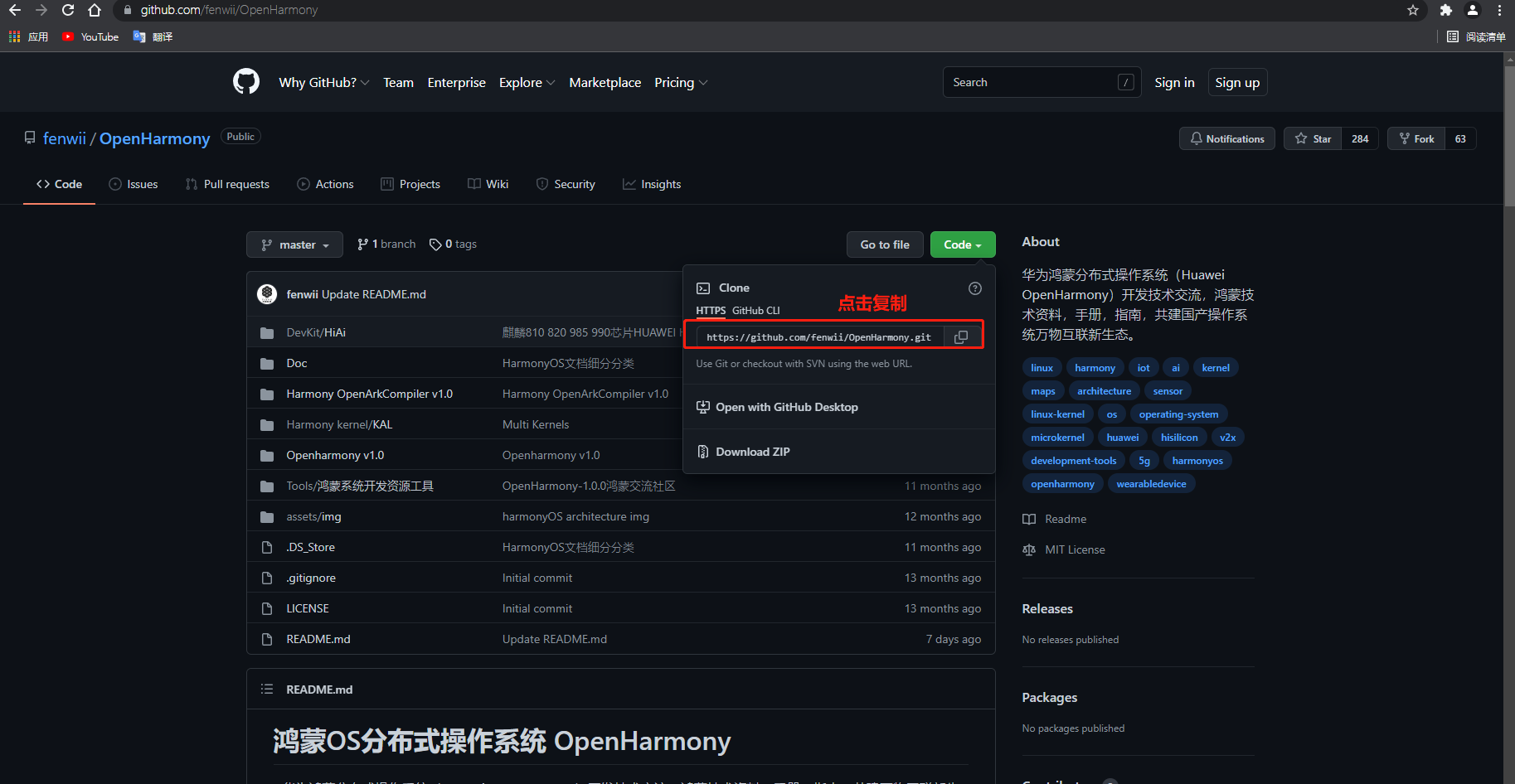
Task: Switch to Issues tab
Action: click(134, 184)
